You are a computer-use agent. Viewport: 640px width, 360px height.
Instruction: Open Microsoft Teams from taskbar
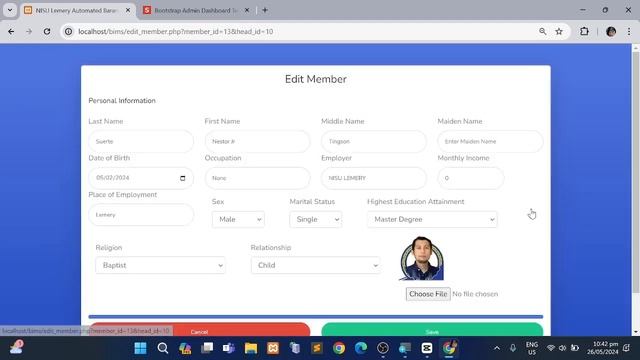(229, 348)
